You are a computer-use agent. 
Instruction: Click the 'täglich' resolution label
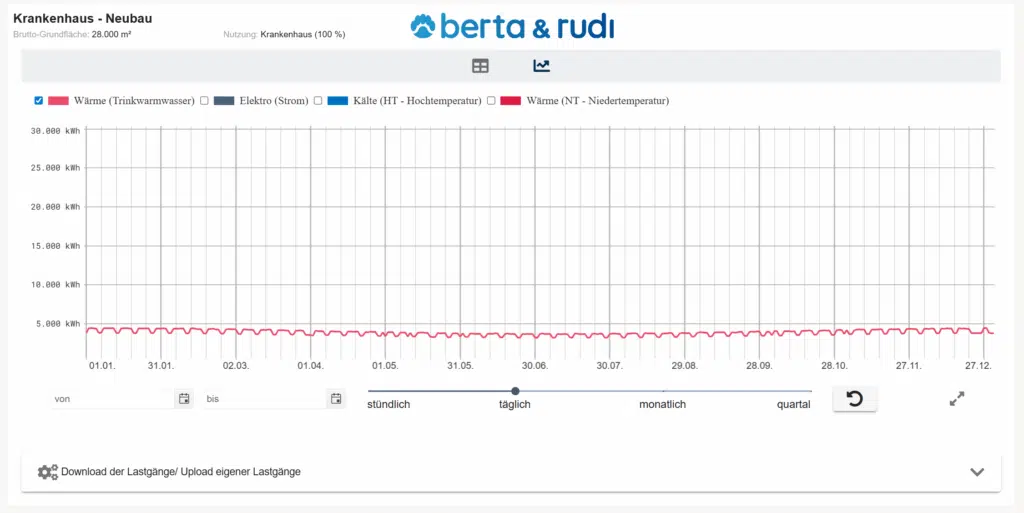(514, 405)
